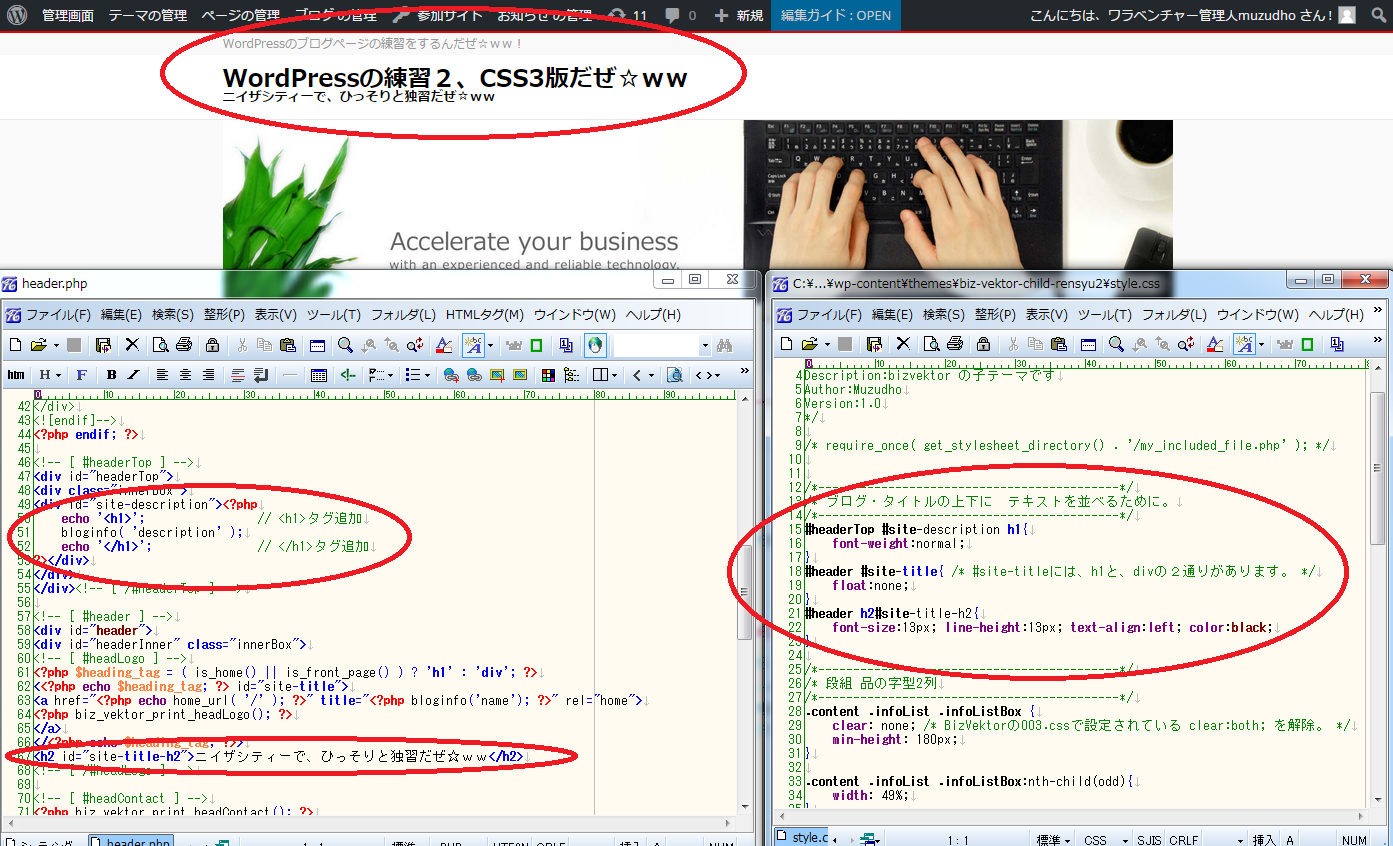Open print preview in style.css window

point(931,344)
